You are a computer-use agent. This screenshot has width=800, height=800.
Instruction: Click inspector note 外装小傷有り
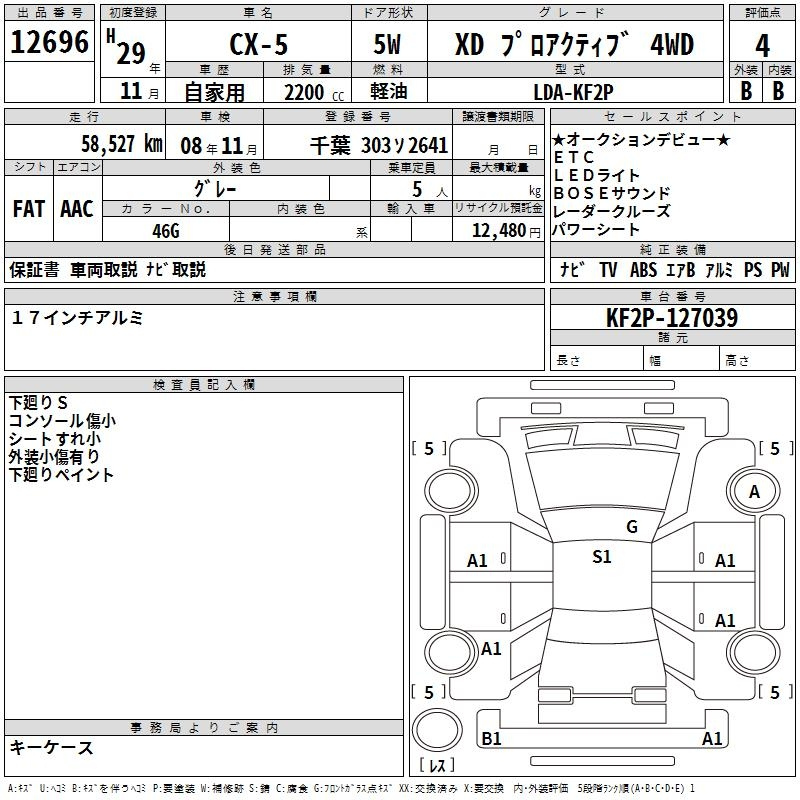tap(54, 457)
